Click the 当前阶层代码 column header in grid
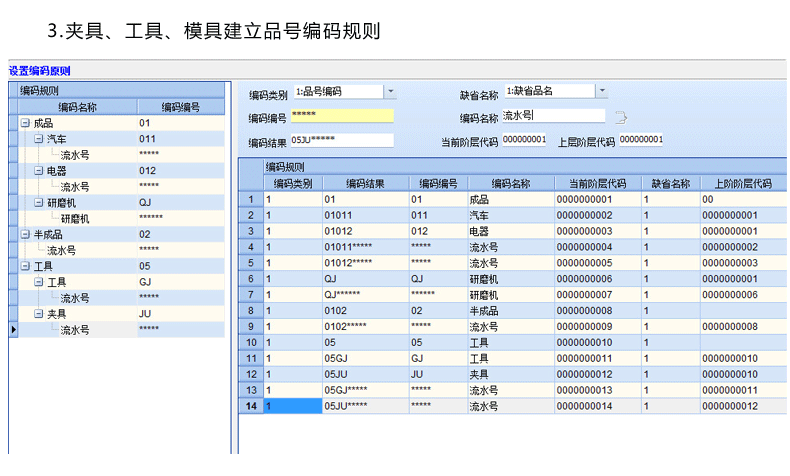This screenshot has height=476, width=790. [597, 183]
